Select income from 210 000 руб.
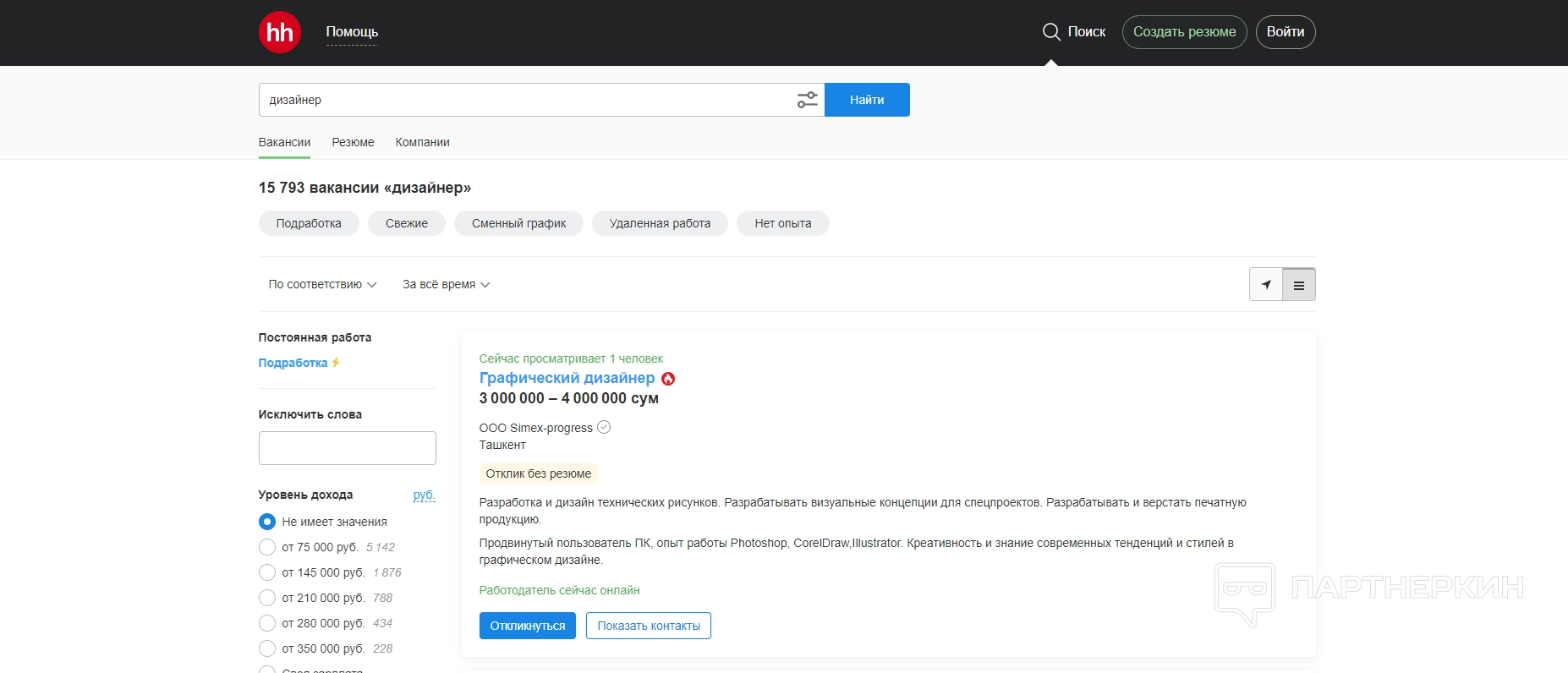 click(267, 598)
